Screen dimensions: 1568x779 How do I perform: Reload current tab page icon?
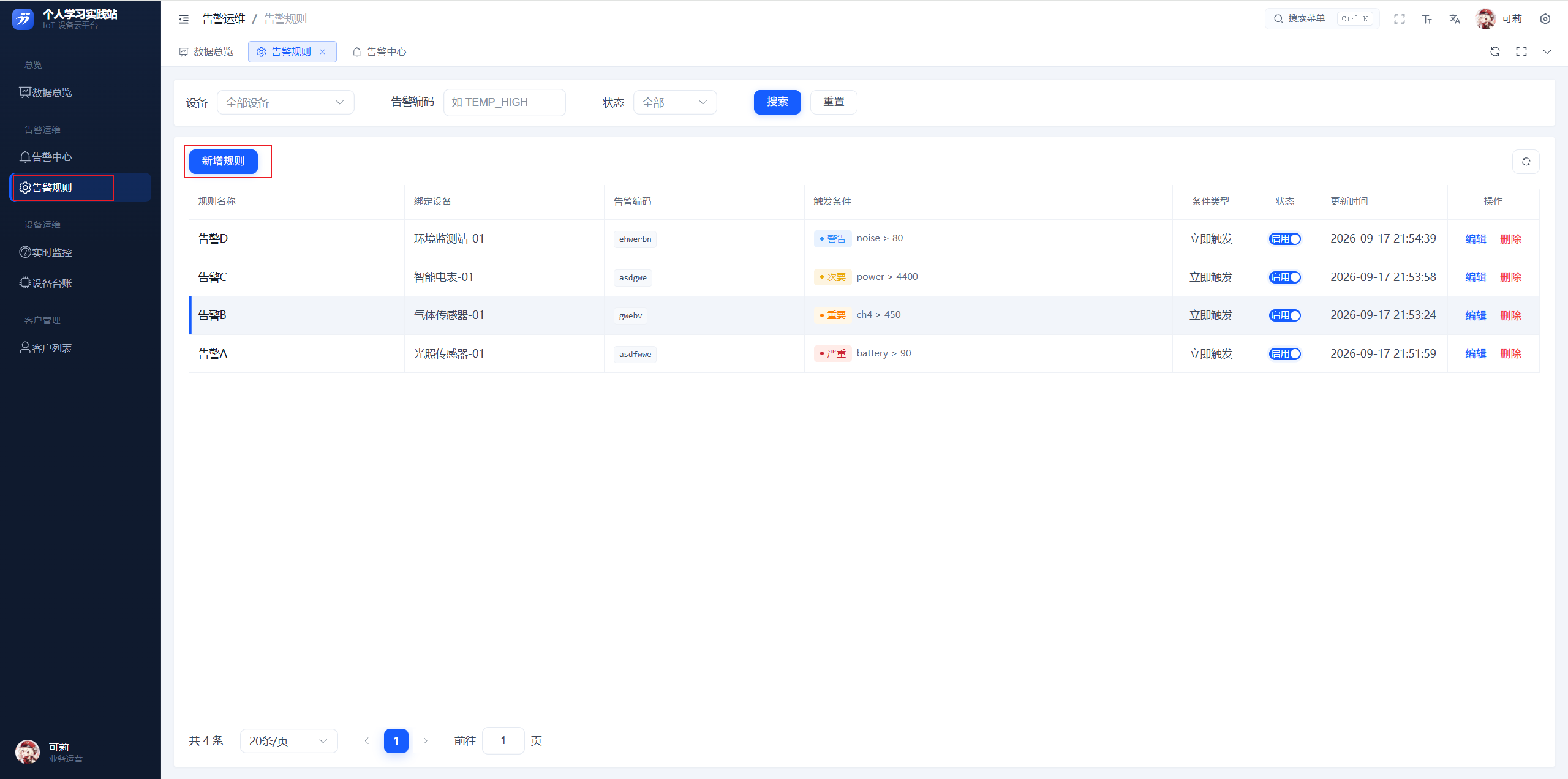tap(1495, 51)
